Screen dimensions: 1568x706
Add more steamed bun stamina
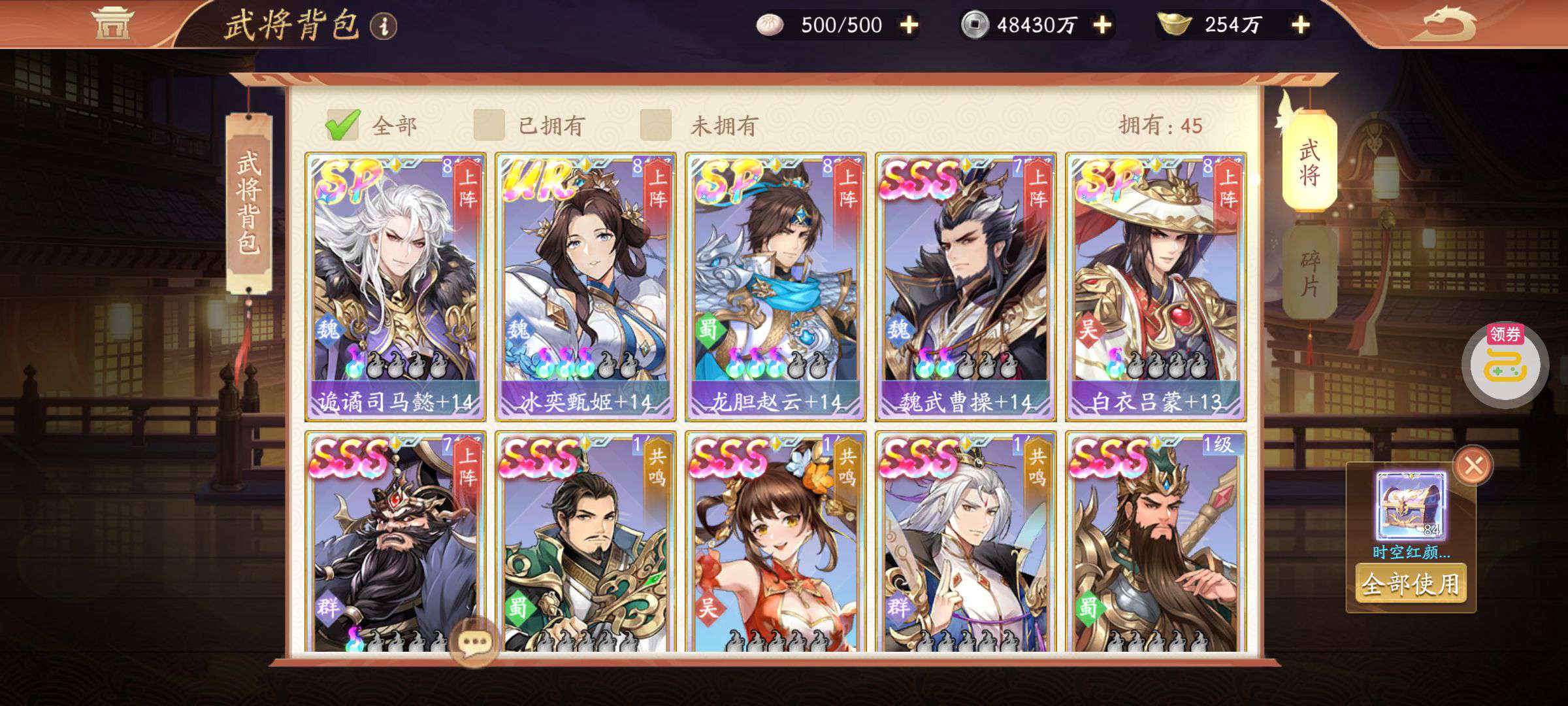(x=909, y=25)
